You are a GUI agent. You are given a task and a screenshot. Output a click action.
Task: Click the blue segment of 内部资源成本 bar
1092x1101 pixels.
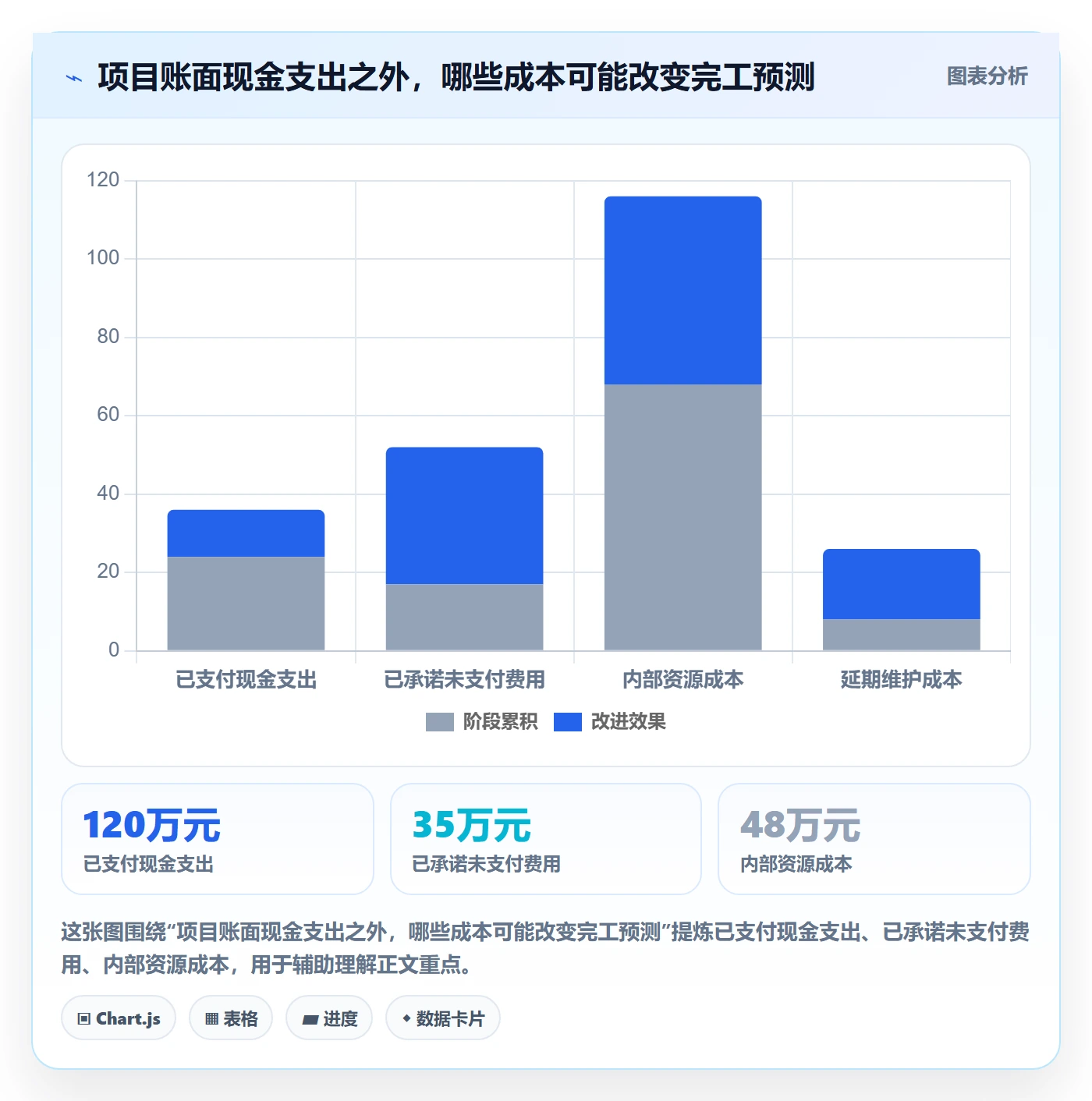(x=682, y=290)
